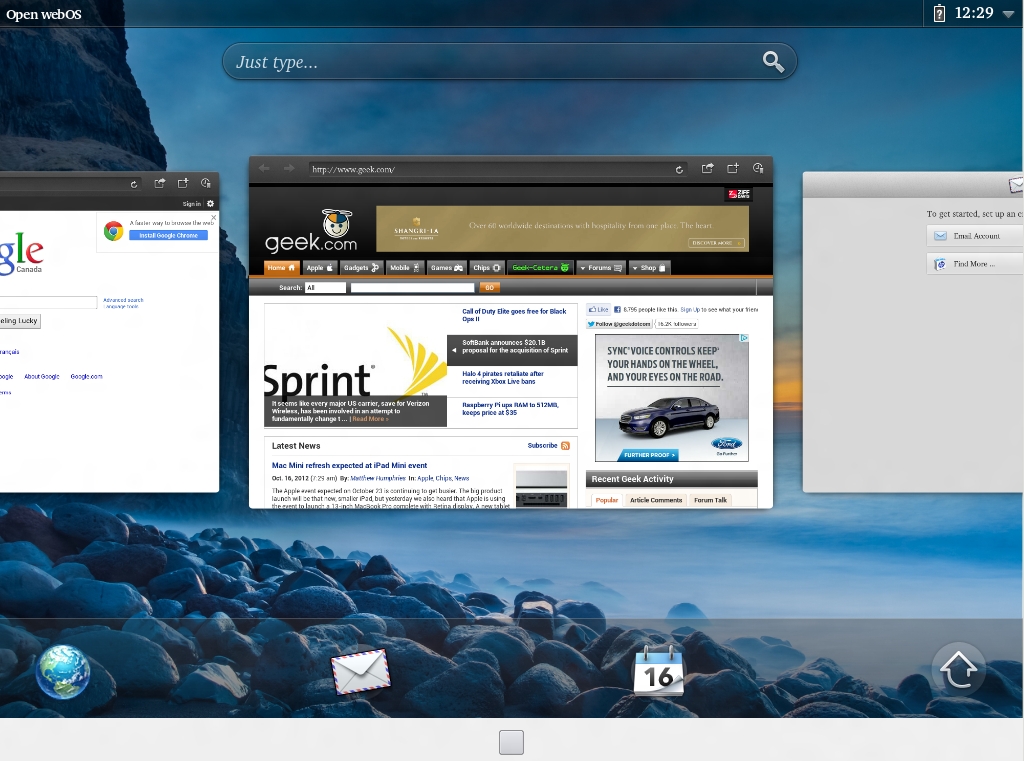This screenshot has height=761, width=1024.
Task: Open Raspberry Pi RAM headline
Action: (510, 409)
